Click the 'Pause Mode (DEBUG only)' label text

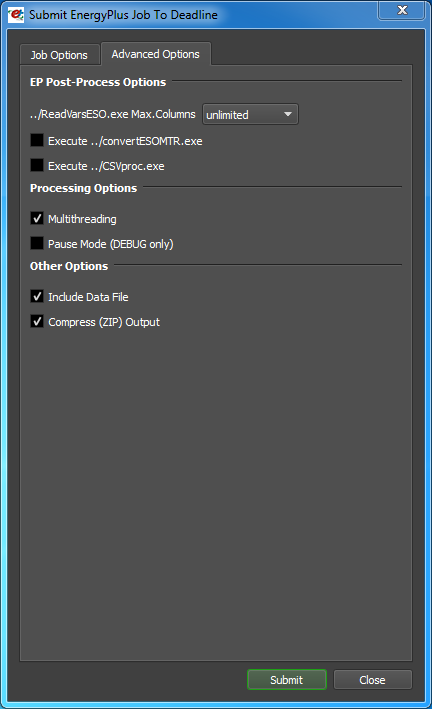click(111, 244)
